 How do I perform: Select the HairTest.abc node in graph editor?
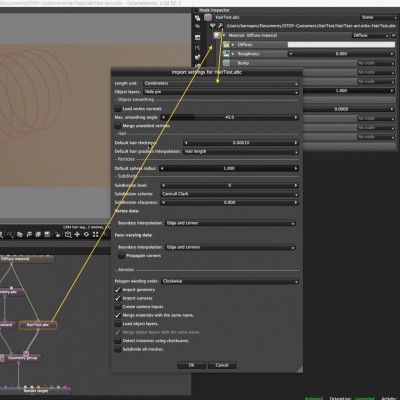(x=38, y=325)
